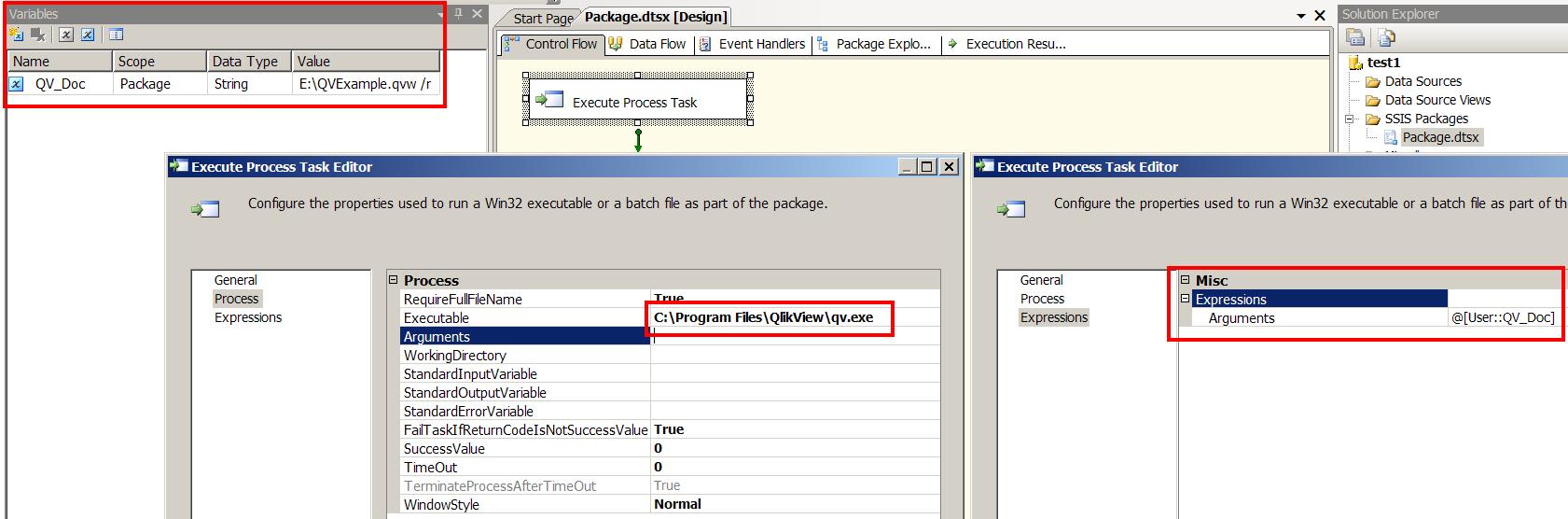Select the Data Sources folder
This screenshot has height=519, width=1568.
(x=1423, y=81)
